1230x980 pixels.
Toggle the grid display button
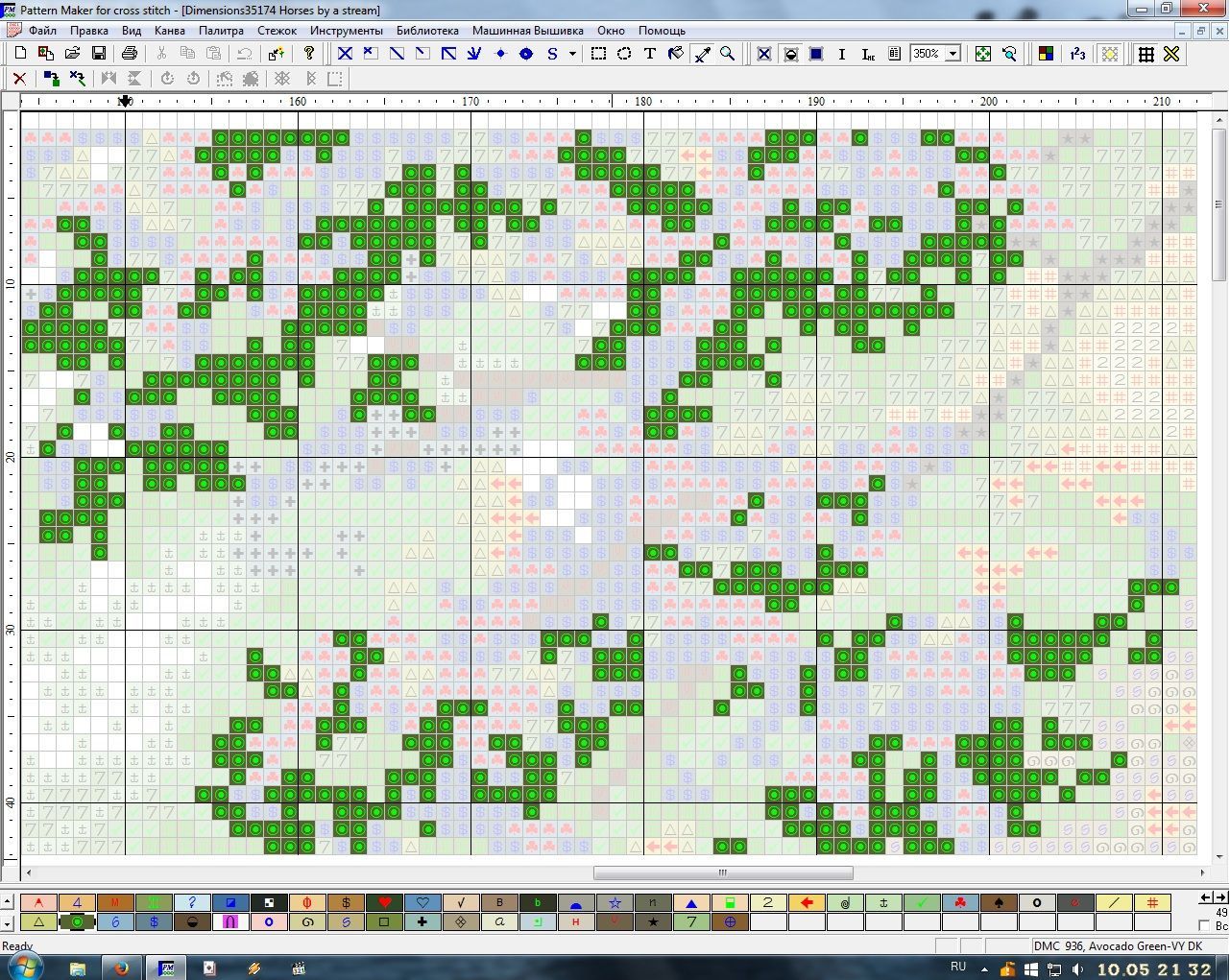click(x=1146, y=54)
